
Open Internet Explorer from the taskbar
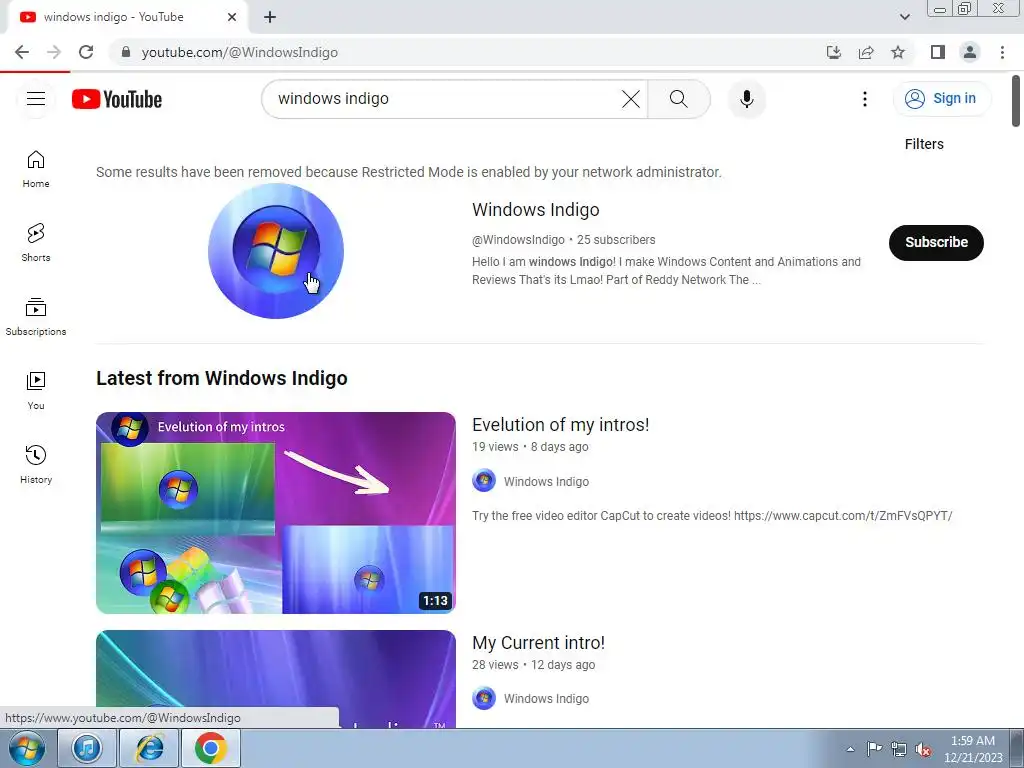pyautogui.click(x=149, y=748)
